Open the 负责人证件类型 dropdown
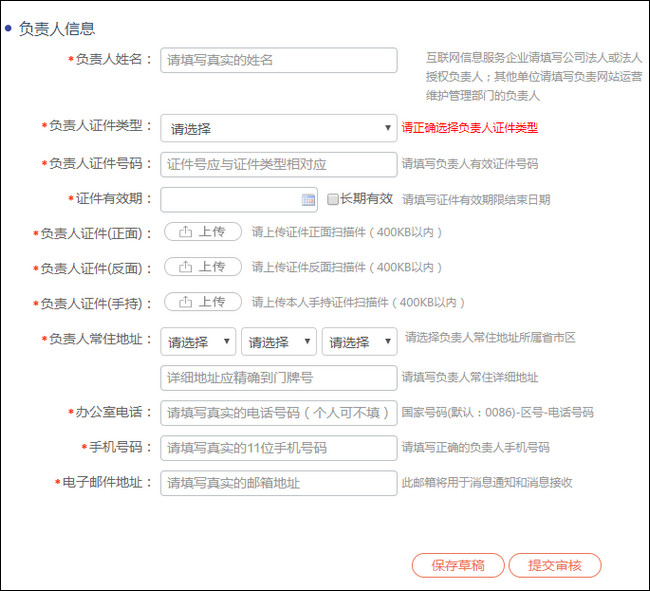Viewport: 650px width, 591px height. 279,128
